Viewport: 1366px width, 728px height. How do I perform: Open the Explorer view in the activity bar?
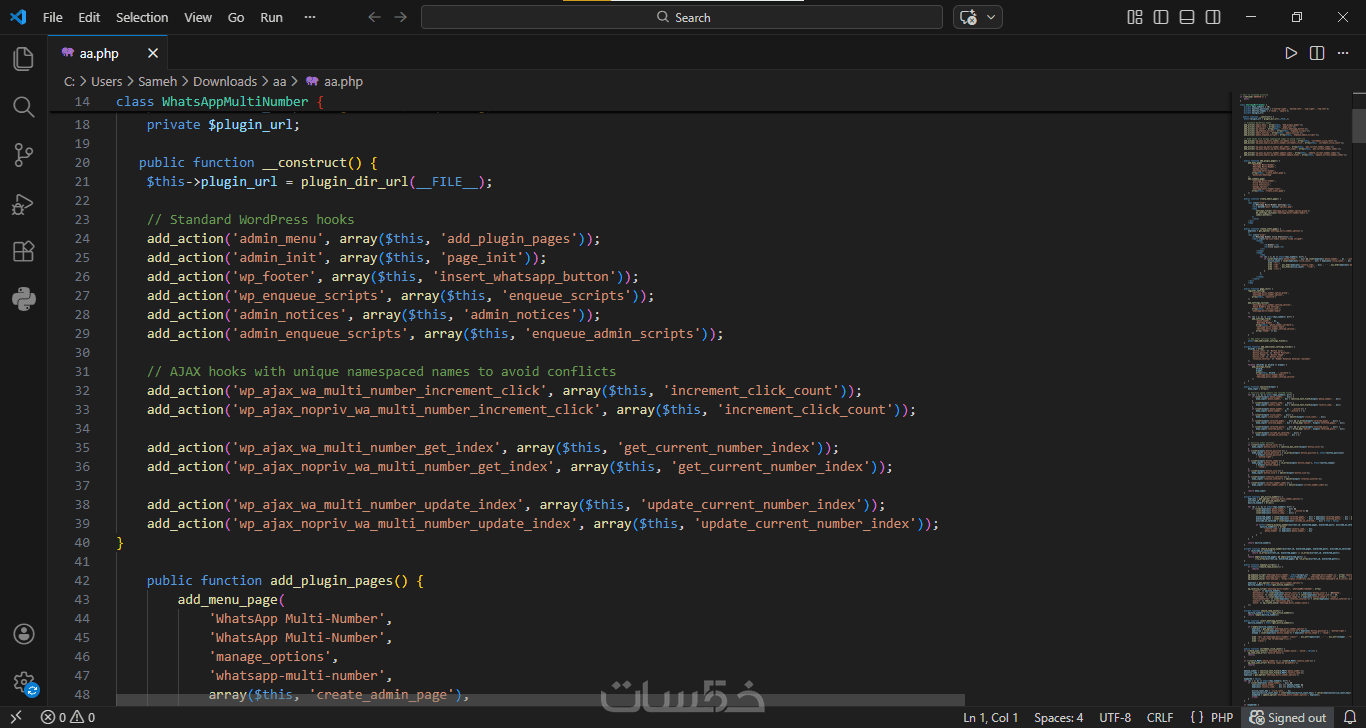(x=23, y=59)
